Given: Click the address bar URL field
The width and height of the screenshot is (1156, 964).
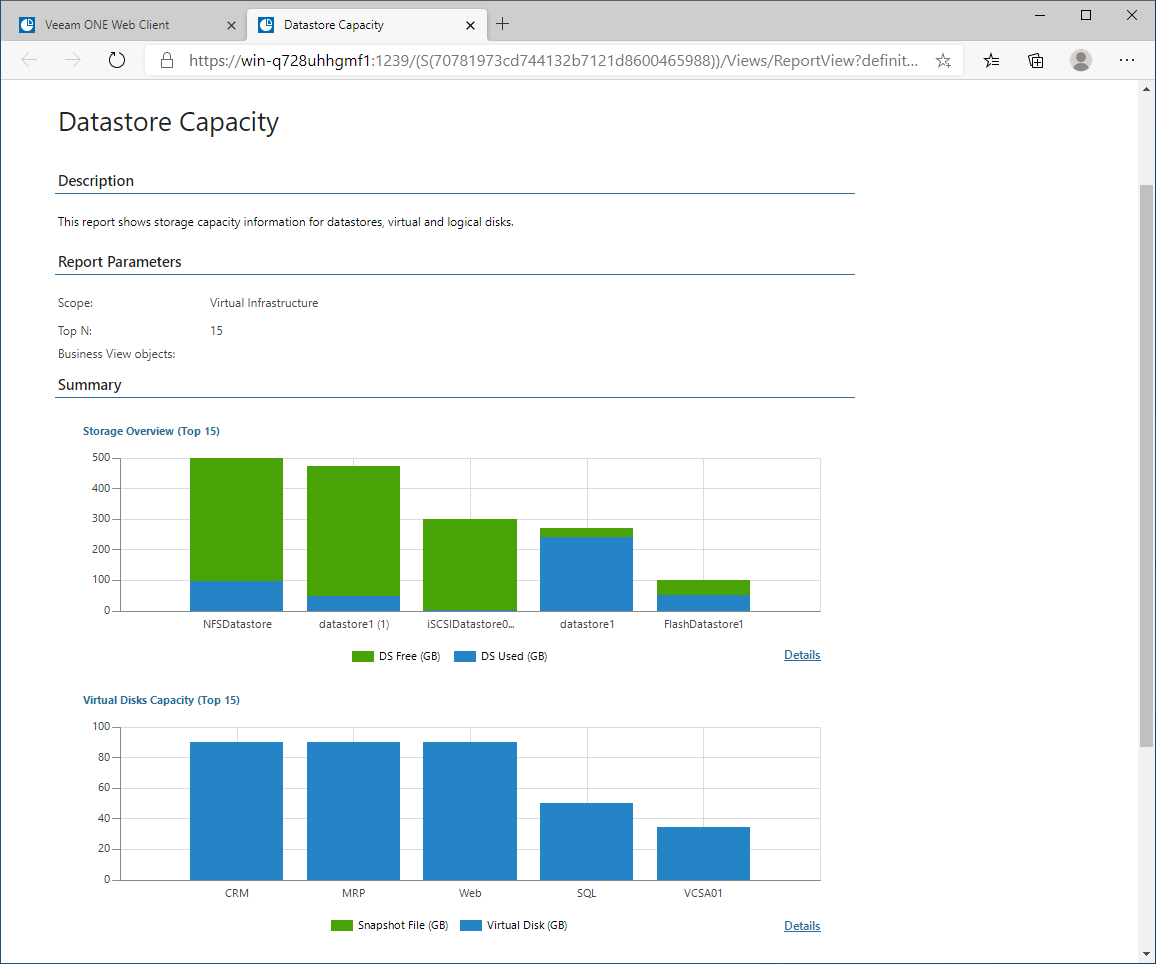Looking at the screenshot, I should [x=554, y=60].
